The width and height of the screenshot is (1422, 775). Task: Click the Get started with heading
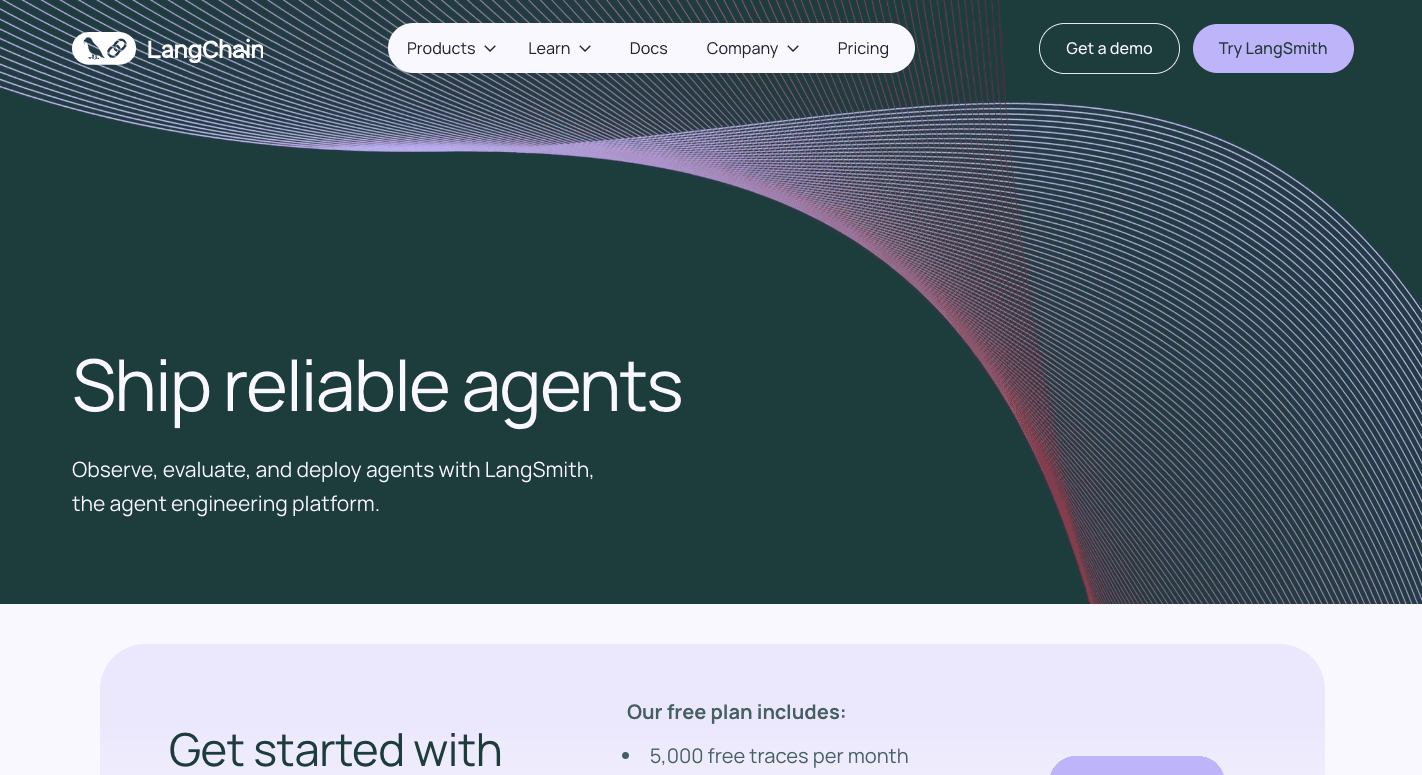point(335,749)
